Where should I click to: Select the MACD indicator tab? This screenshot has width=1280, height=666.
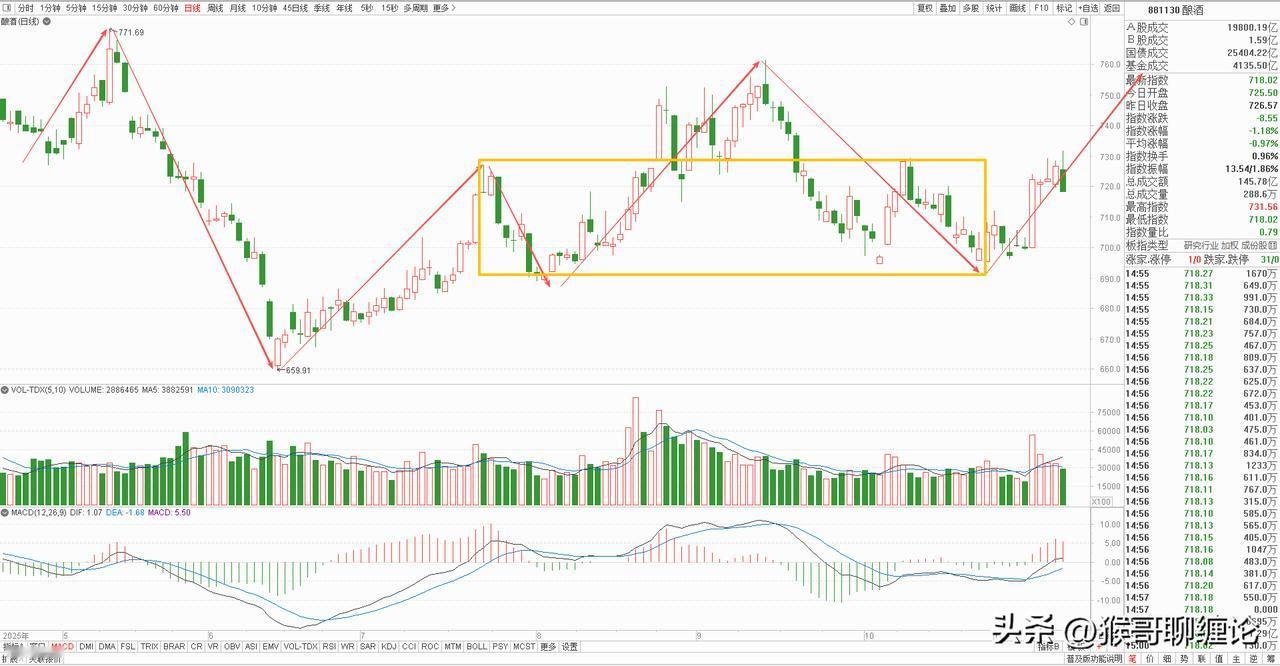[x=63, y=647]
